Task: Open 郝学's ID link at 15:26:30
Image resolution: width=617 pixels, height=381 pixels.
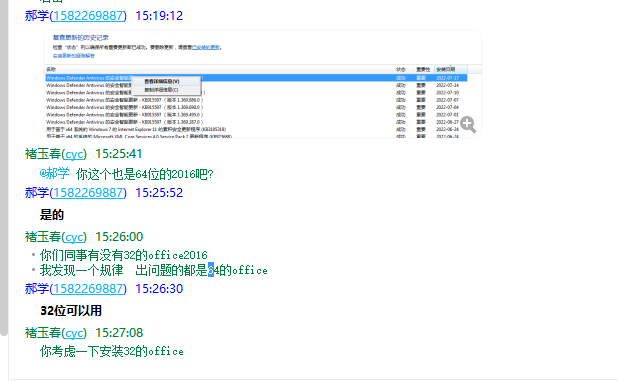Action: 89,289
